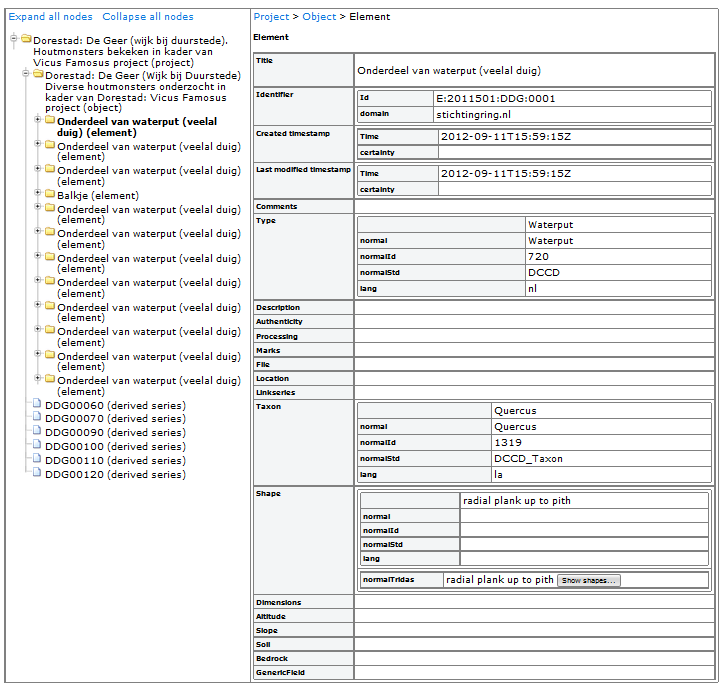The image size is (727, 689).
Task: Click the Show shapes... button
Action: (x=588, y=581)
